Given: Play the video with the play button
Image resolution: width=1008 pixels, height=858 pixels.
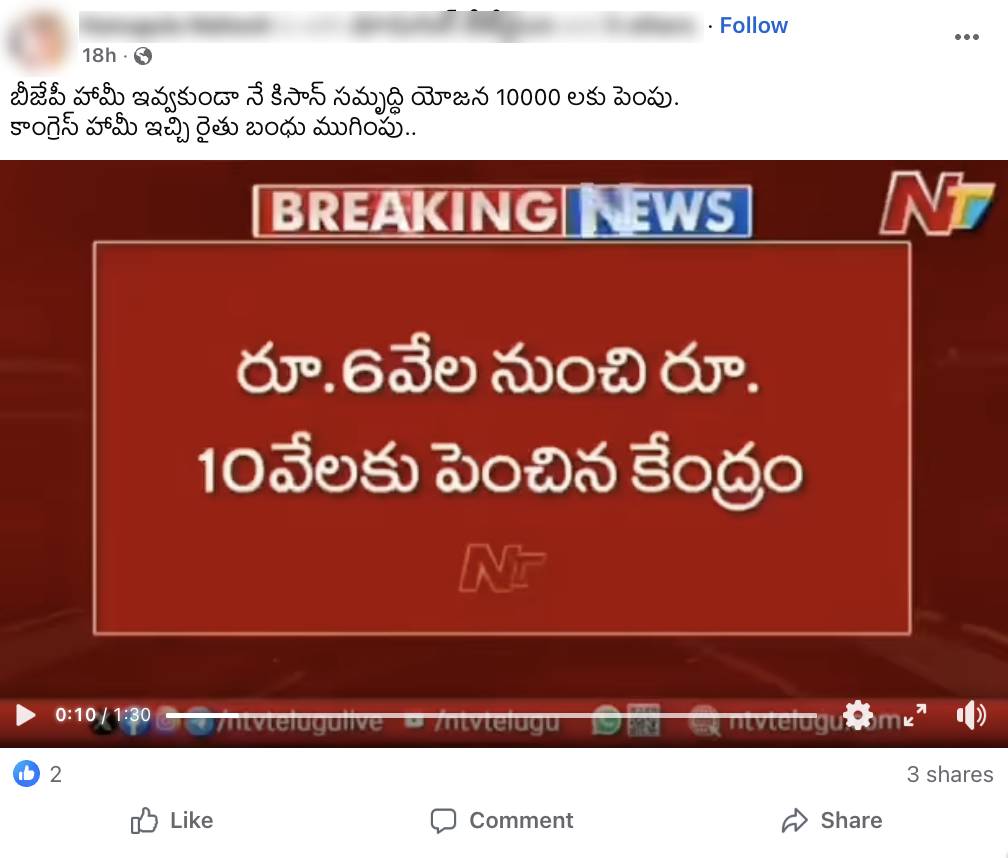Looking at the screenshot, I should [25, 715].
